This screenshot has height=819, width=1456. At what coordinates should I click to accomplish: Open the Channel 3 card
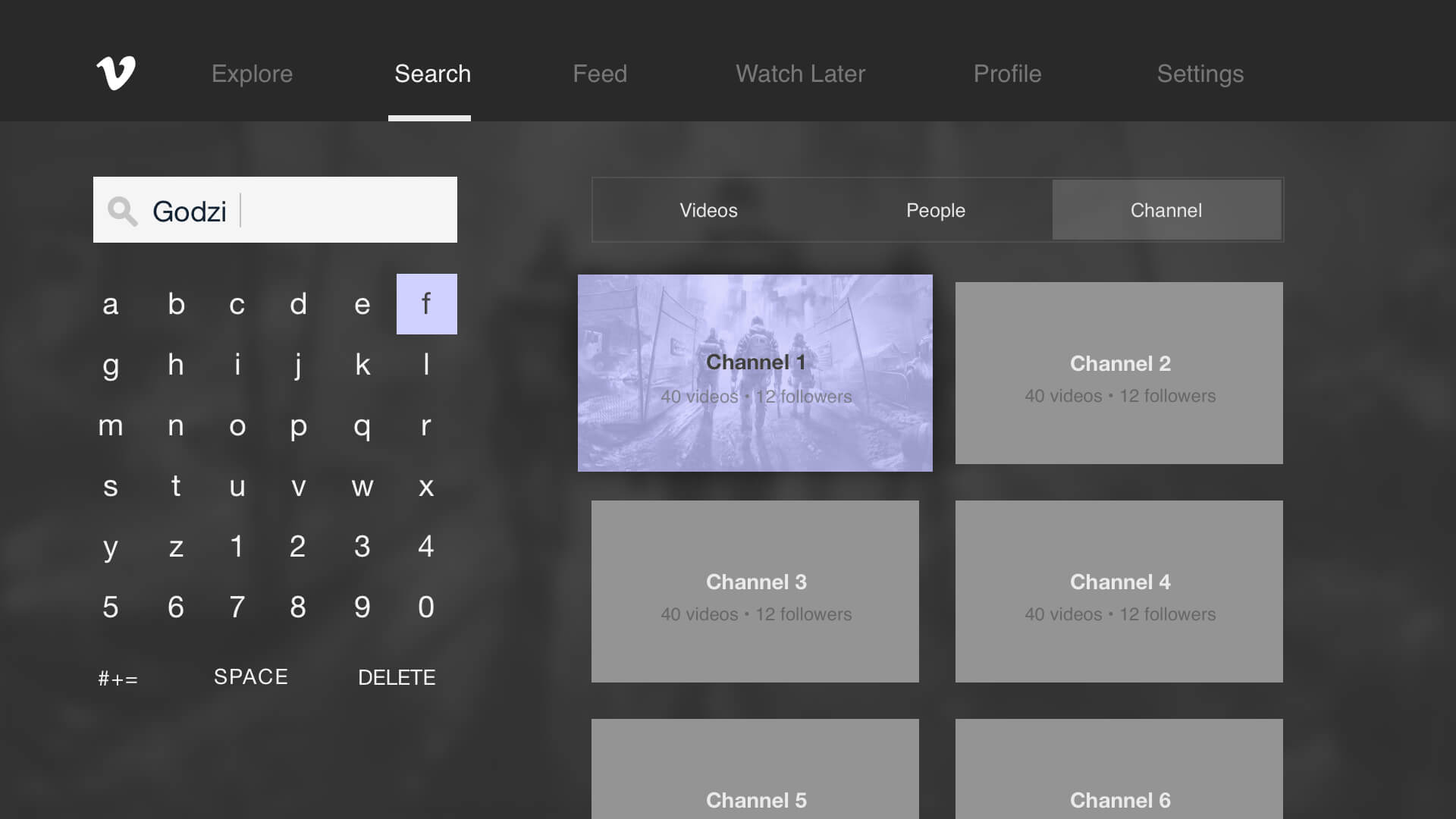point(755,591)
